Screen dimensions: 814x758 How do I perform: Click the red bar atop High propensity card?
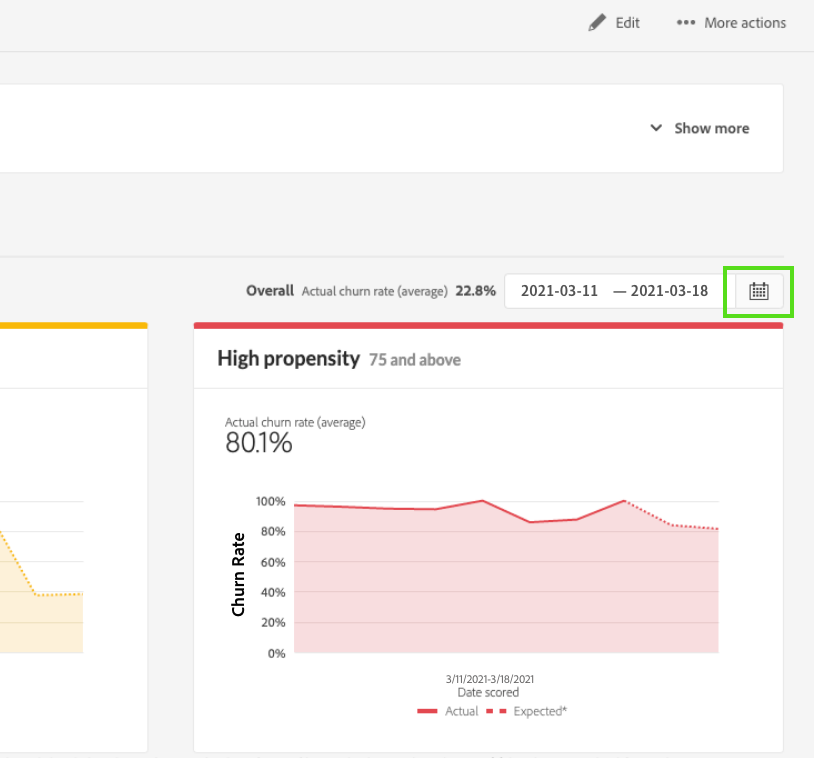click(488, 326)
